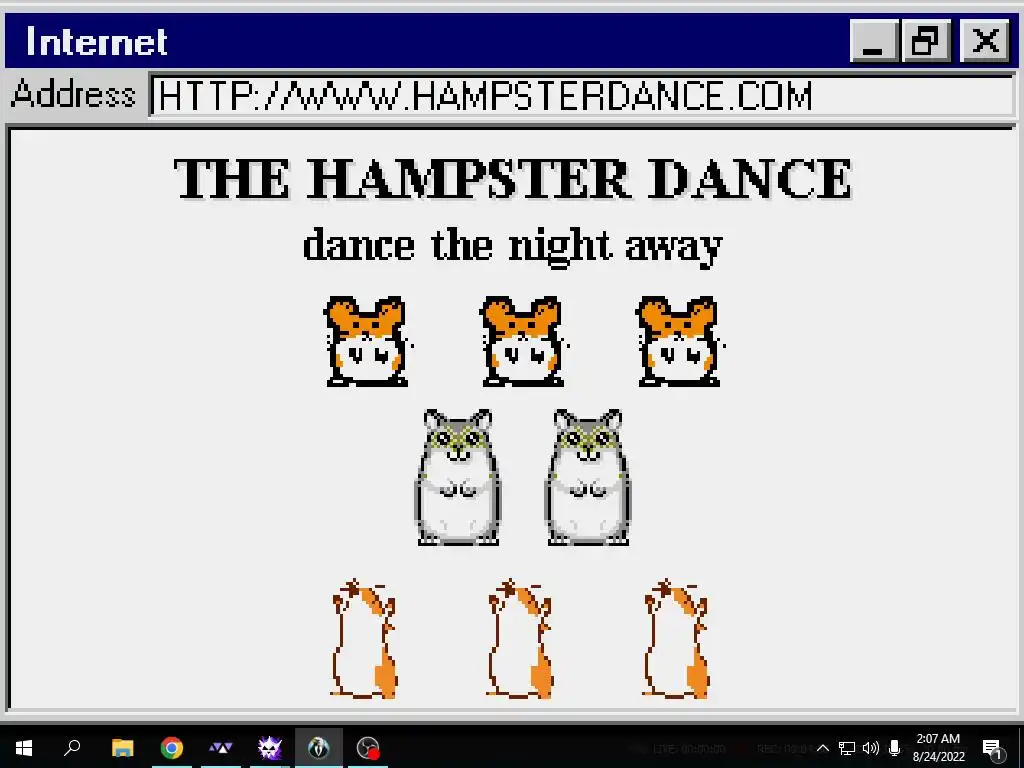Open Google Chrome from the taskbar

click(172, 748)
